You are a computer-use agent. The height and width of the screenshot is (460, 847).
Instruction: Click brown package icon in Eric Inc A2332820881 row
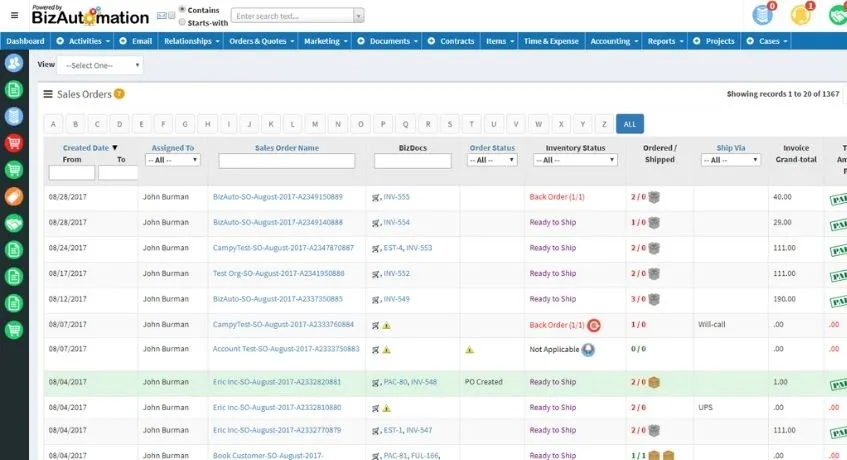tap(654, 382)
